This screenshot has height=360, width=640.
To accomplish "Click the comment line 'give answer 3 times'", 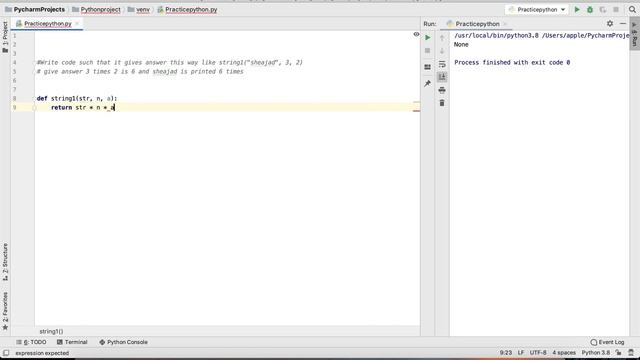I will click(x=140, y=71).
